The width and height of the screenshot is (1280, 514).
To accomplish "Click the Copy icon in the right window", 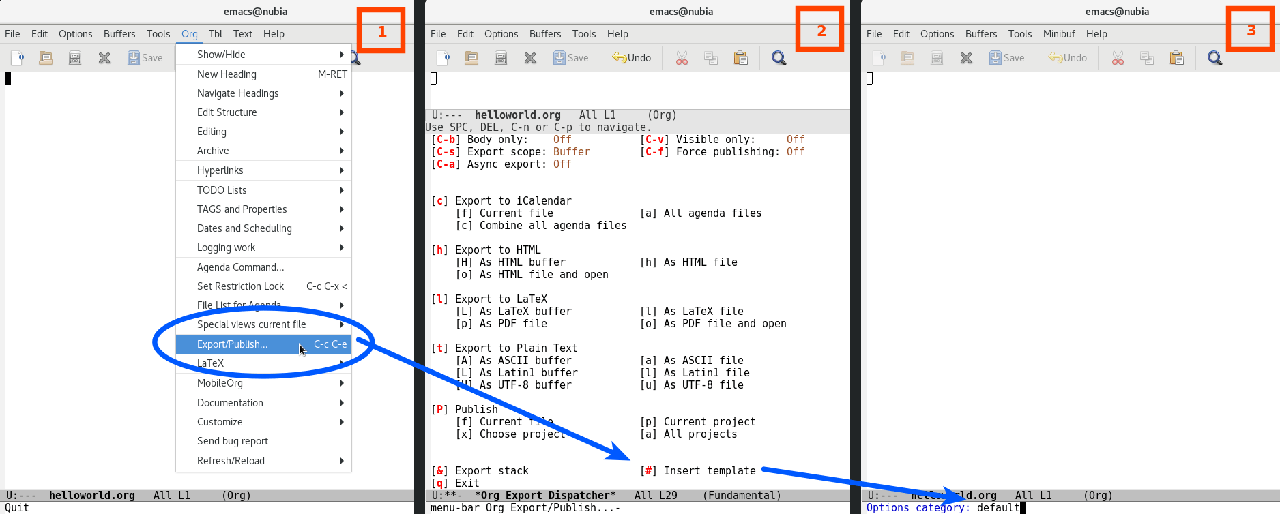I will (1147, 58).
